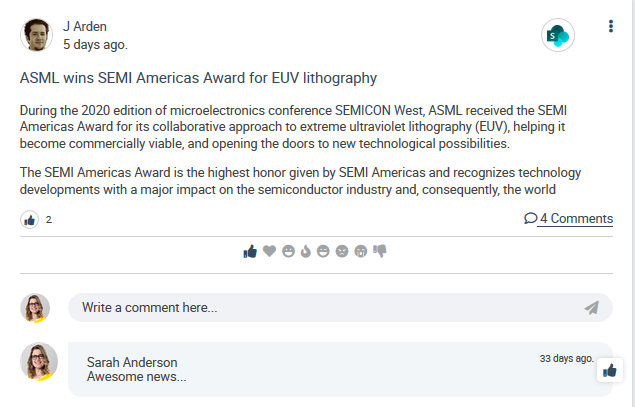Click the thumbs down reaction icon
The width and height of the screenshot is (635, 407).
click(x=380, y=251)
